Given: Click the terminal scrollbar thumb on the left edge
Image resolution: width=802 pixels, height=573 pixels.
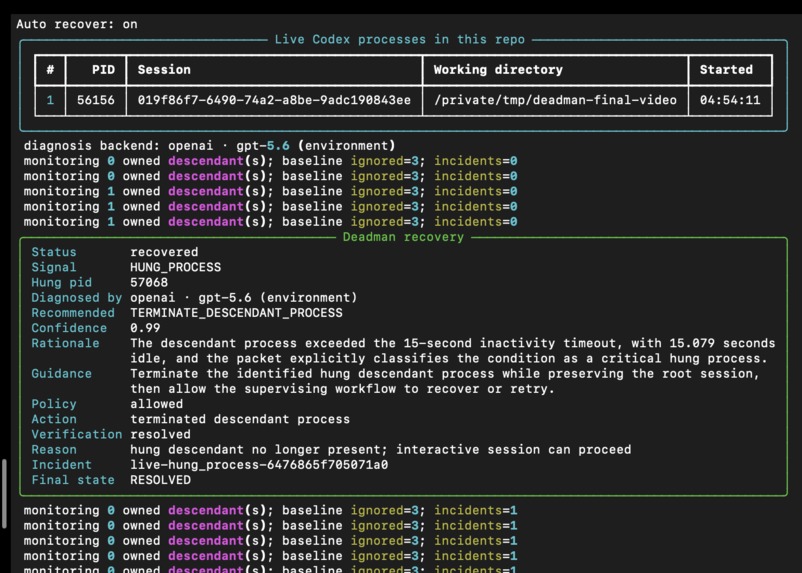Looking at the screenshot, I should coord(5,494).
